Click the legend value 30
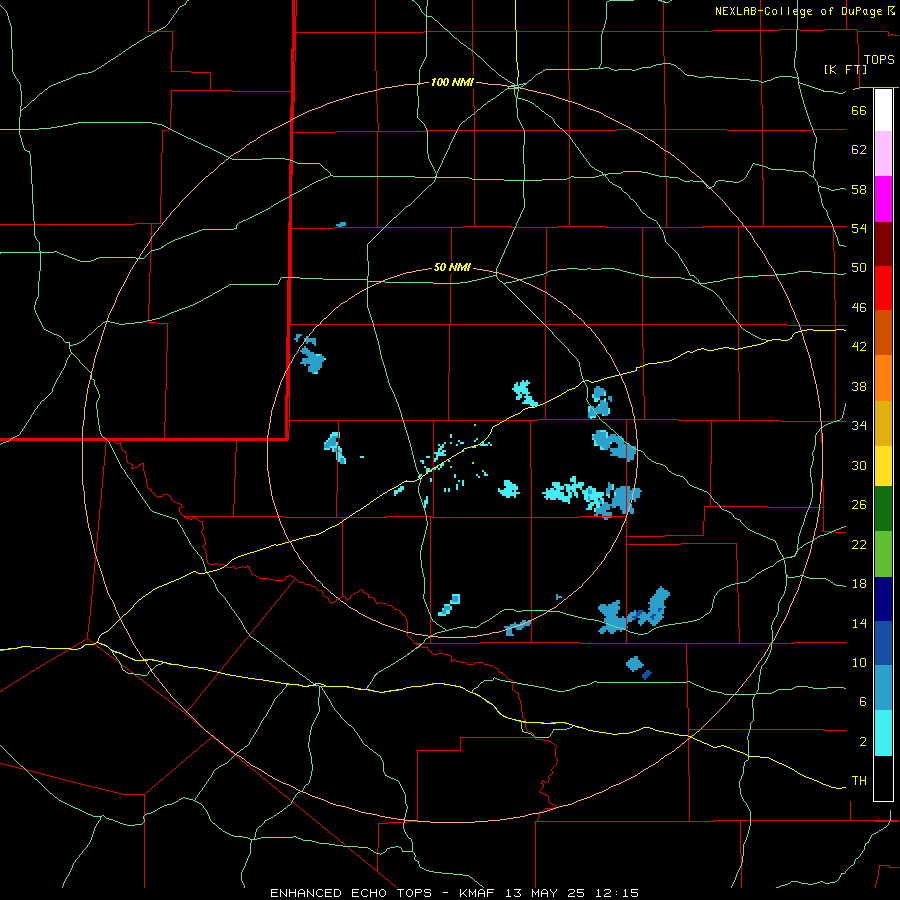 (x=859, y=465)
